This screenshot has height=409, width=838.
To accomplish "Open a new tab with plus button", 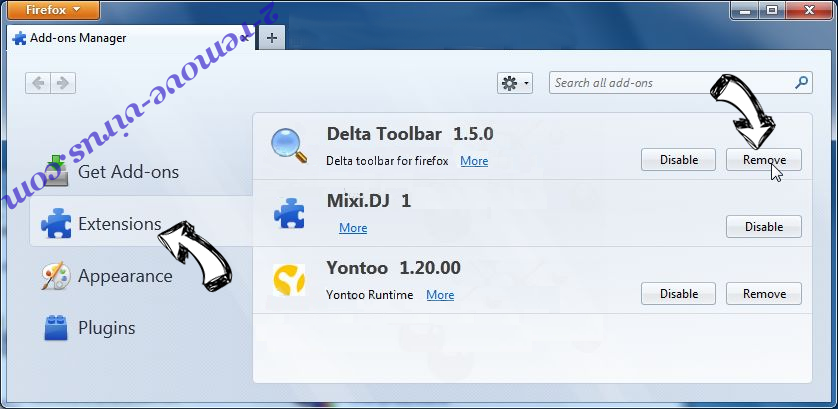I will 271,38.
